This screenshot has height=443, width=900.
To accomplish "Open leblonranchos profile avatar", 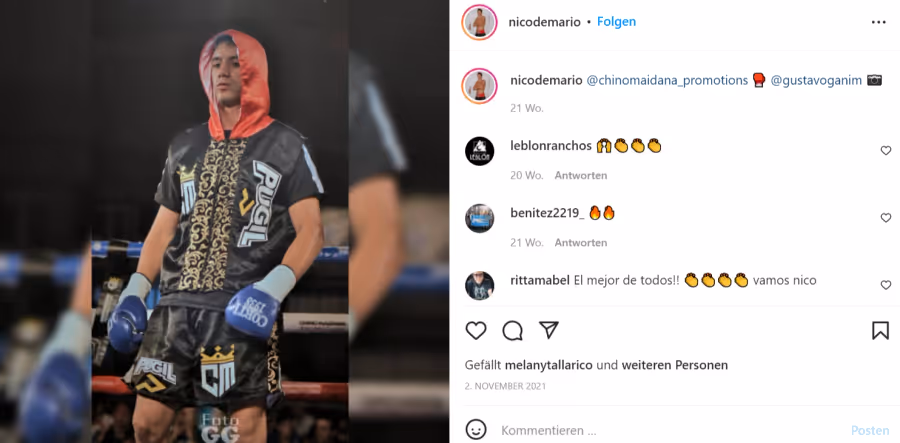I will click(x=479, y=151).
